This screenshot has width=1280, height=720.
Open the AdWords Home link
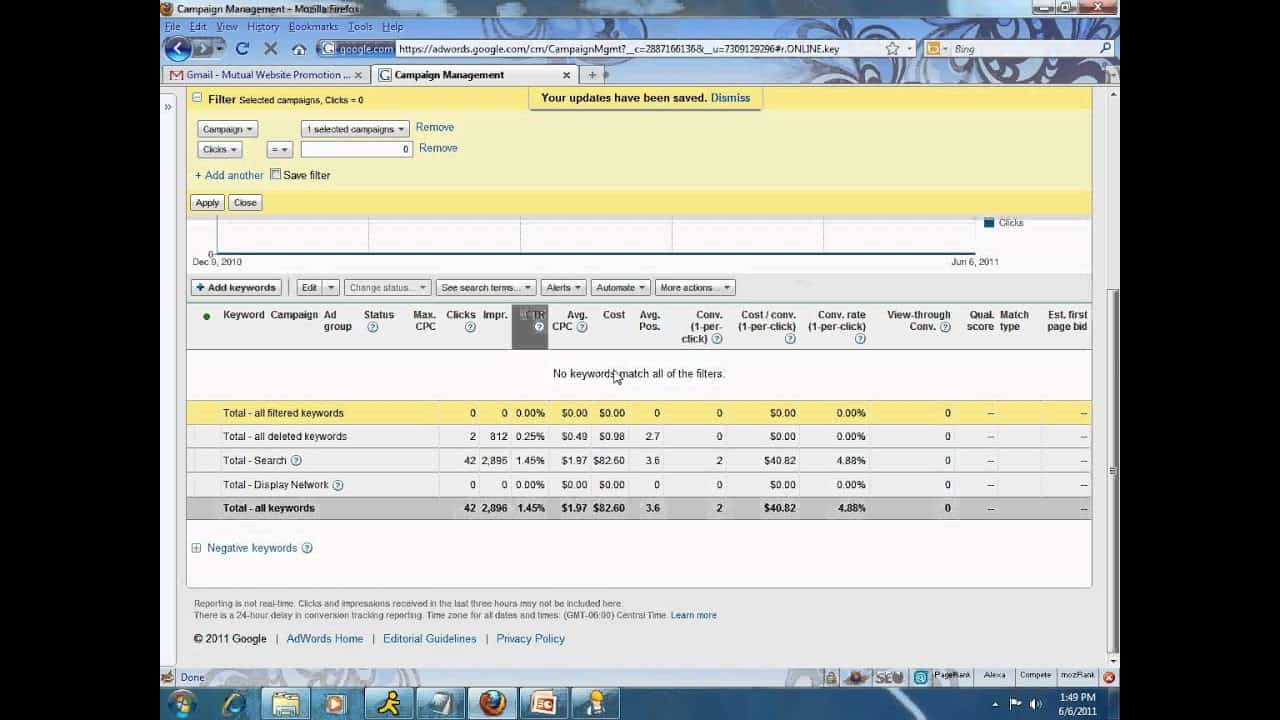pos(325,639)
